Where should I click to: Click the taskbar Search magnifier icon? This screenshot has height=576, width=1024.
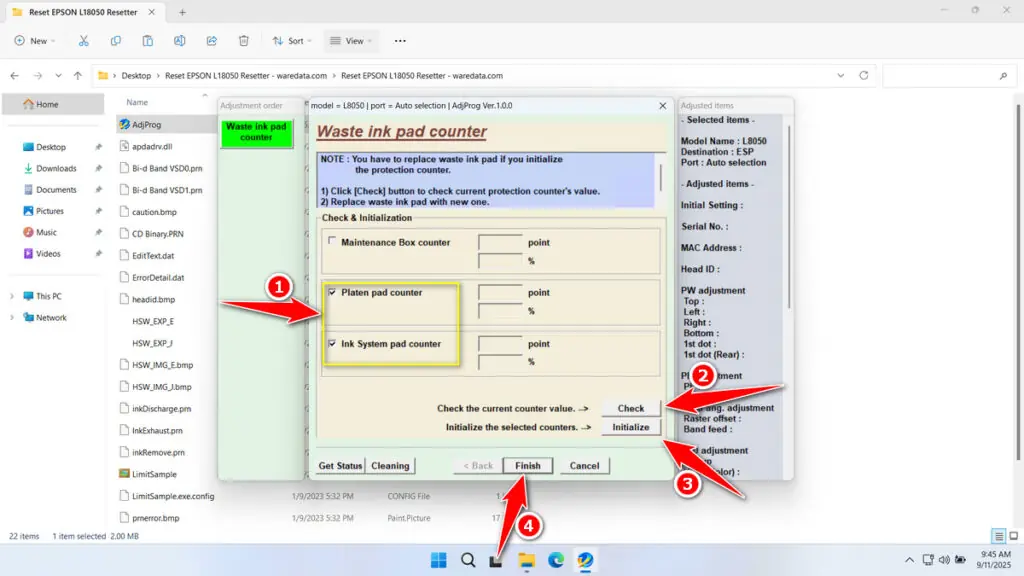467,560
